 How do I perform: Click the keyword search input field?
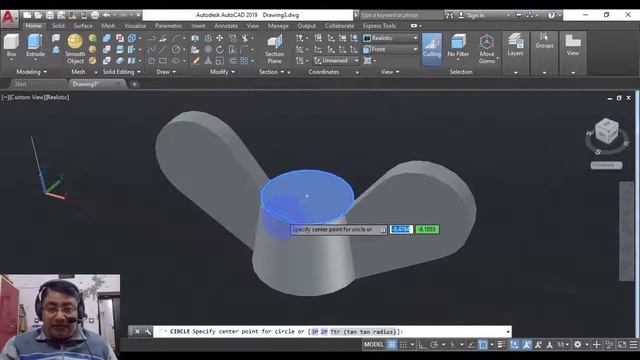pyautogui.click(x=401, y=15)
